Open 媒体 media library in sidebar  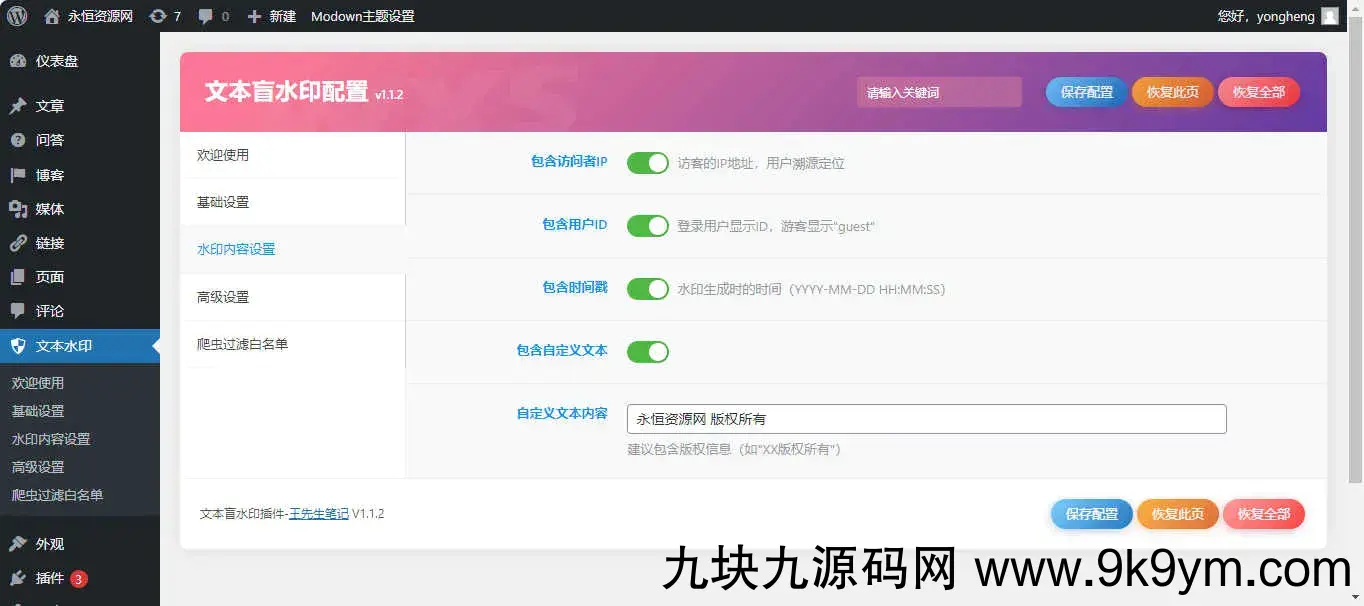point(49,209)
